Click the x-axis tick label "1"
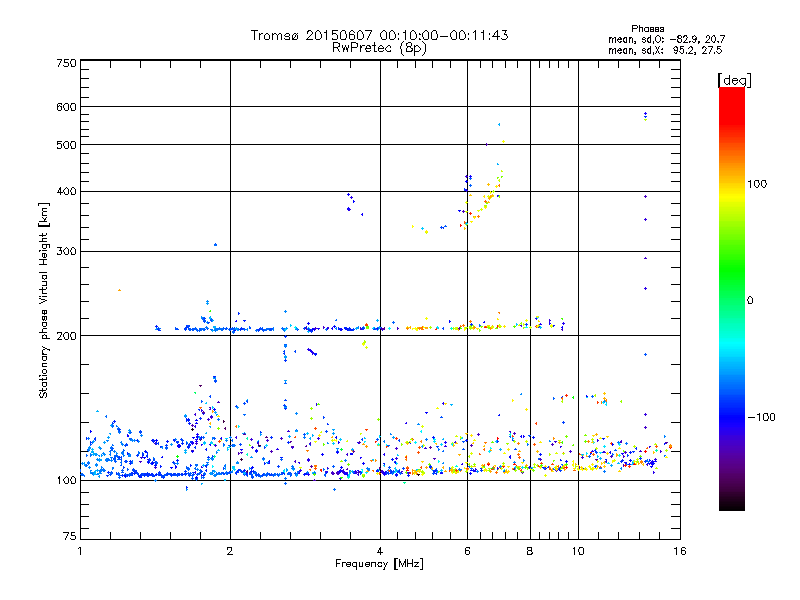Viewport: 800px width, 600px height. (x=80, y=551)
